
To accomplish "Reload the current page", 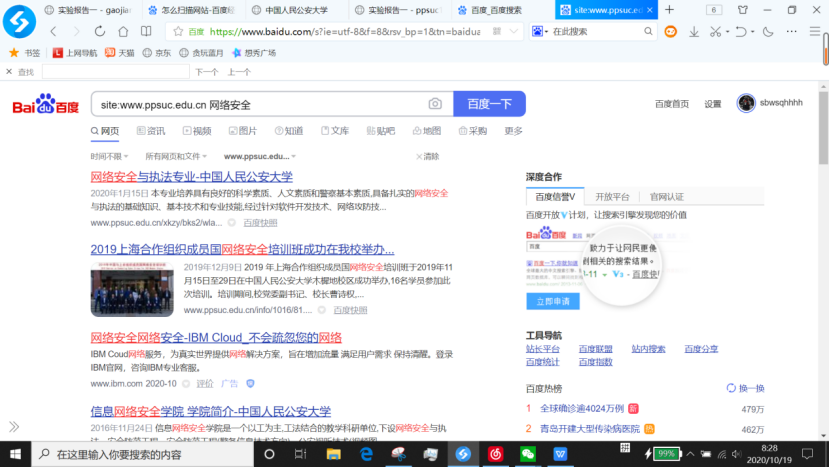I will [x=100, y=32].
